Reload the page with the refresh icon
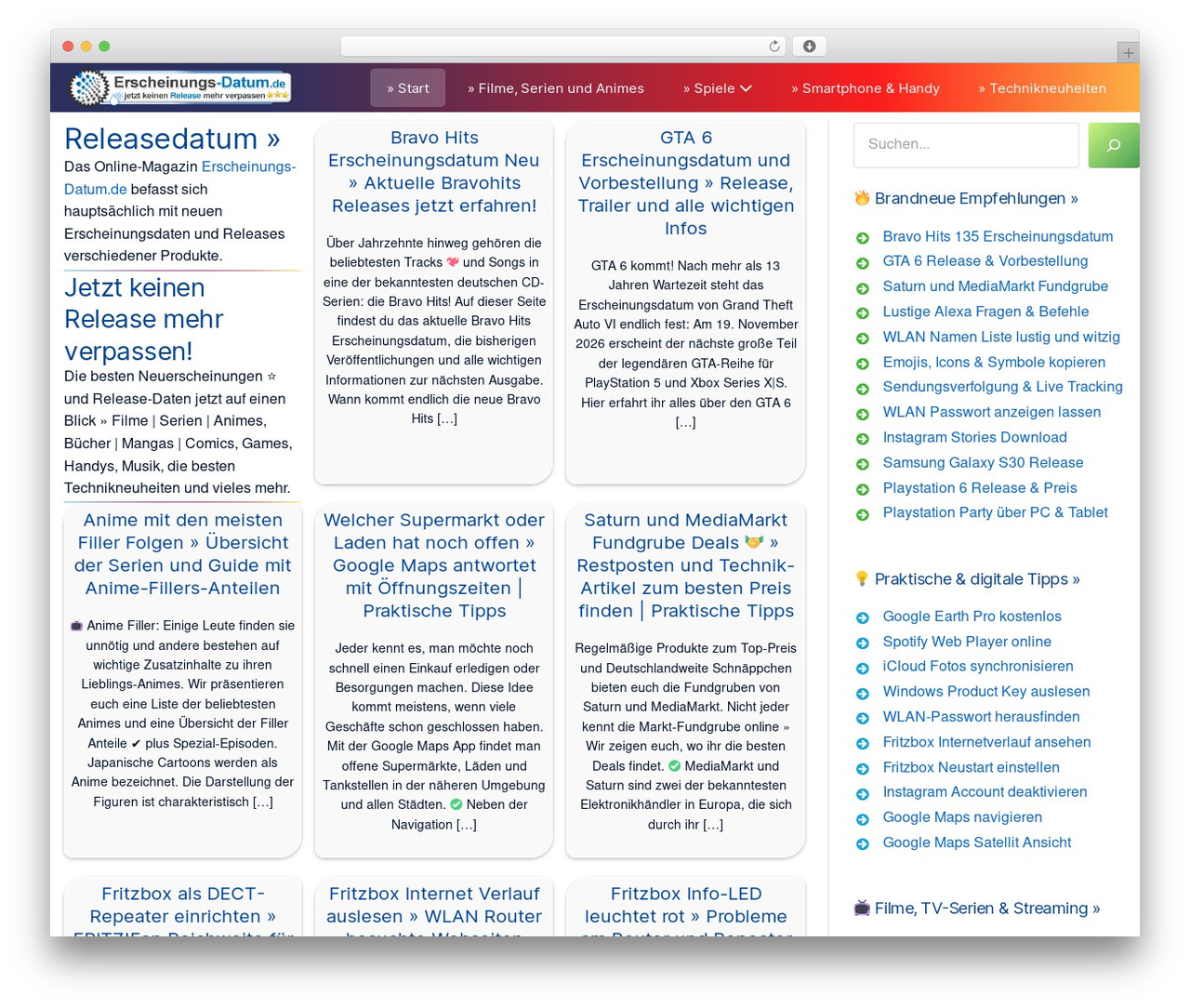Viewport: 1190px width, 1008px height. coord(774,46)
